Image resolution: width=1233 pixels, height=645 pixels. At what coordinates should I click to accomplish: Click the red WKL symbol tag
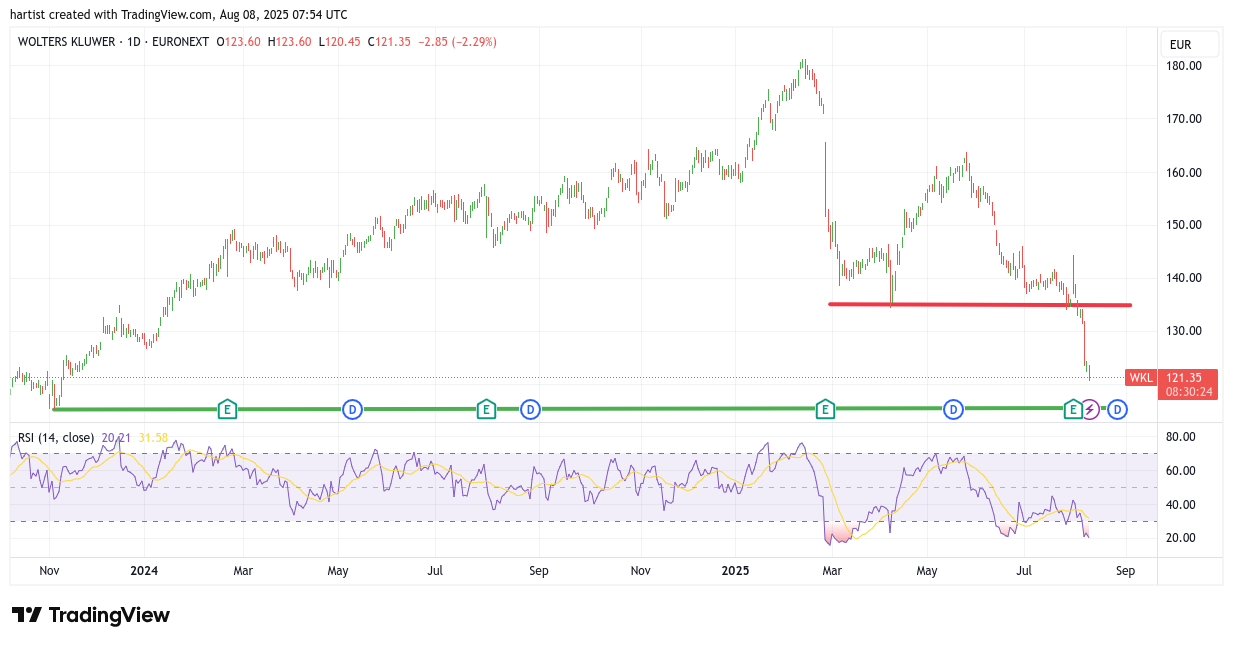1141,378
